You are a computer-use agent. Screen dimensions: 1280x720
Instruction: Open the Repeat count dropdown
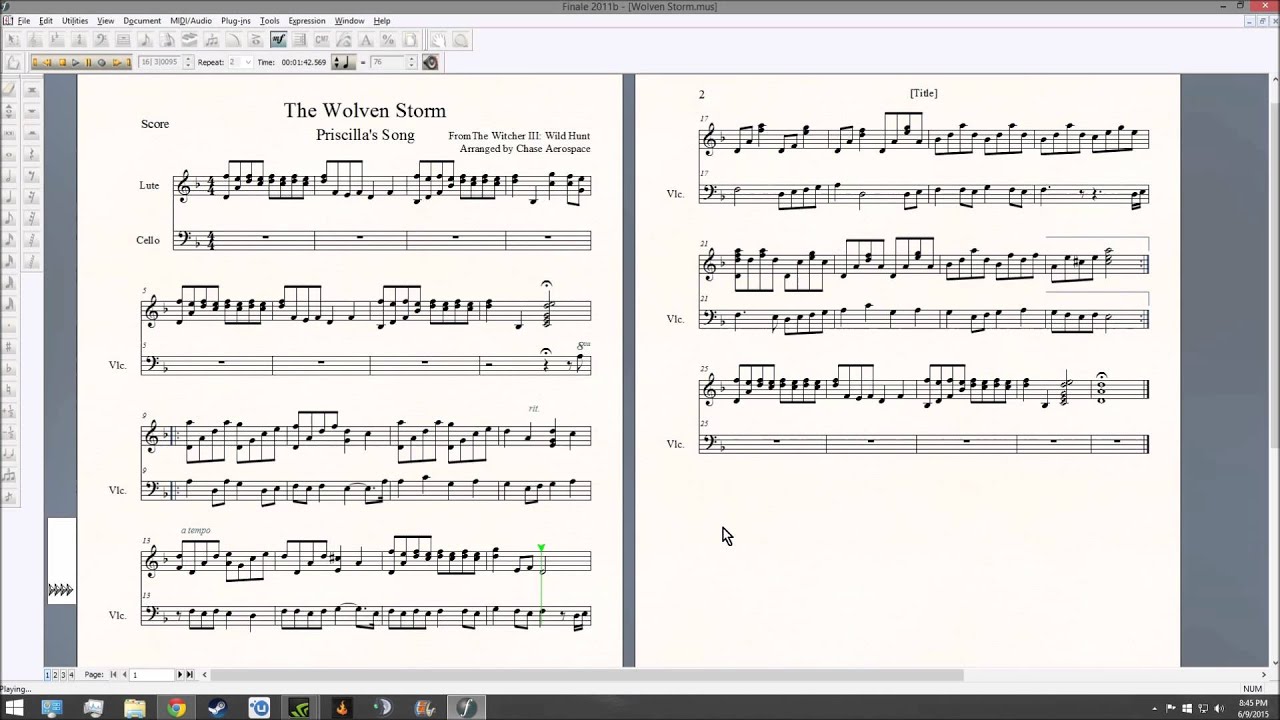(x=247, y=62)
